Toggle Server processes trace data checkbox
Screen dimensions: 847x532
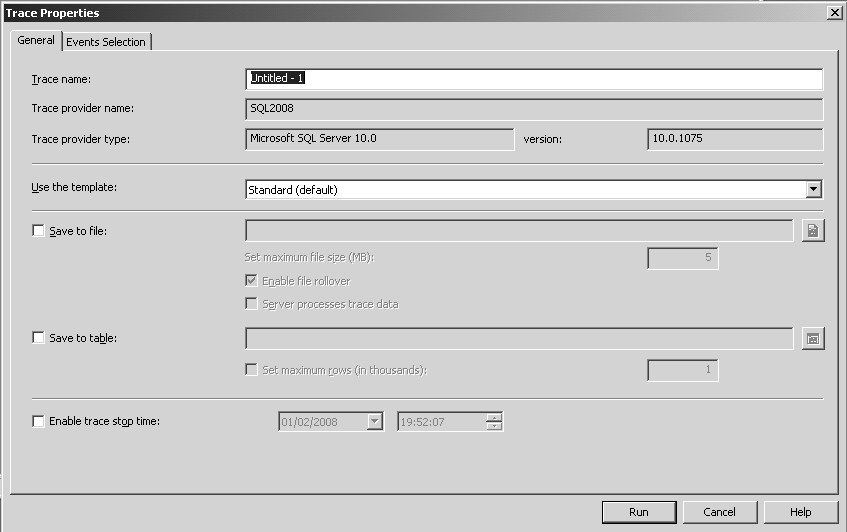point(251,304)
